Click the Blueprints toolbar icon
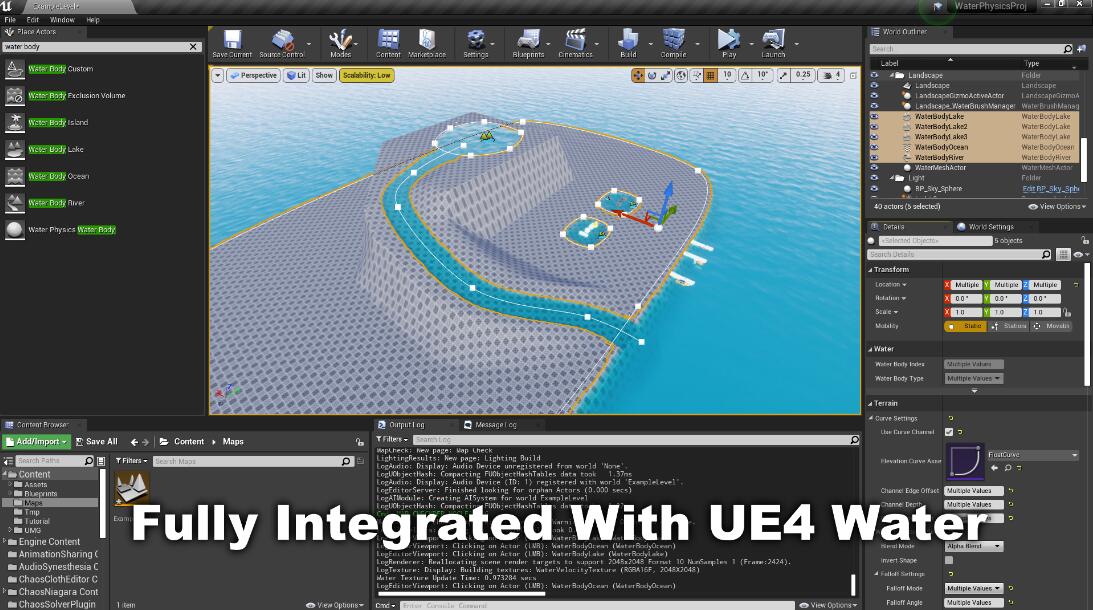The image size is (1093, 610). click(528, 41)
